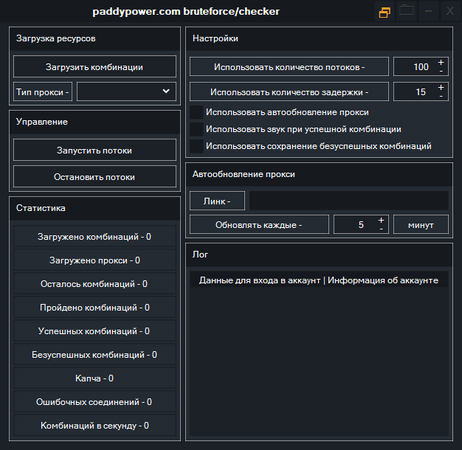Click the log column header row
The image size is (462, 450).
(x=319, y=280)
